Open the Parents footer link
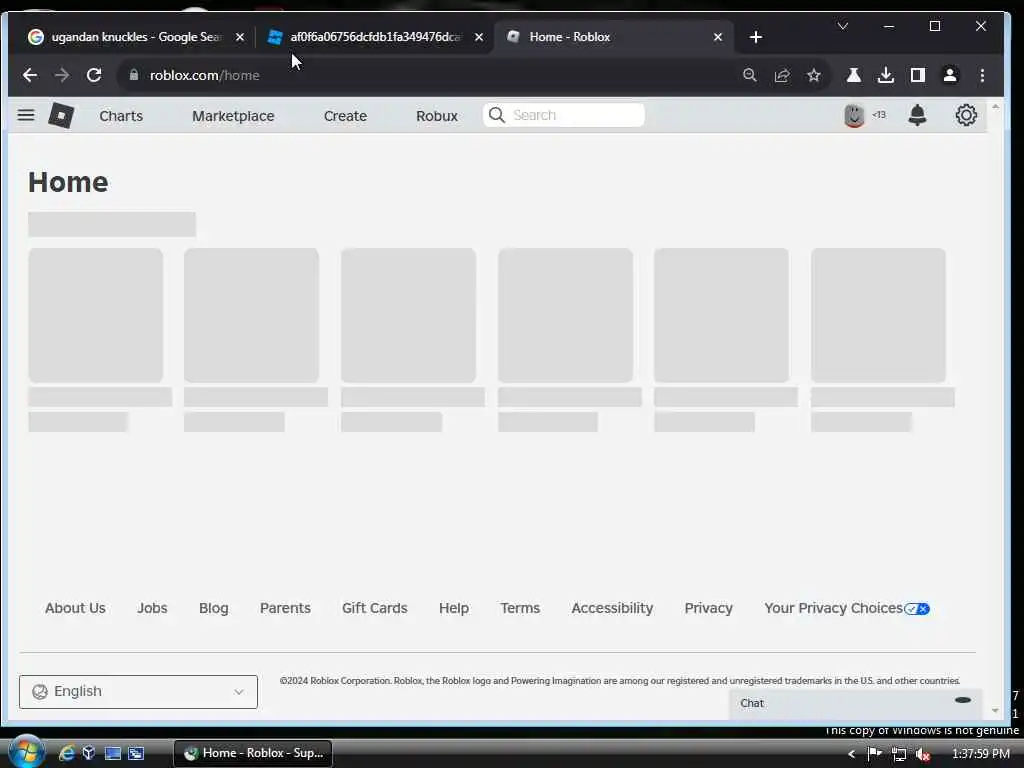1024x768 pixels. pos(285,608)
